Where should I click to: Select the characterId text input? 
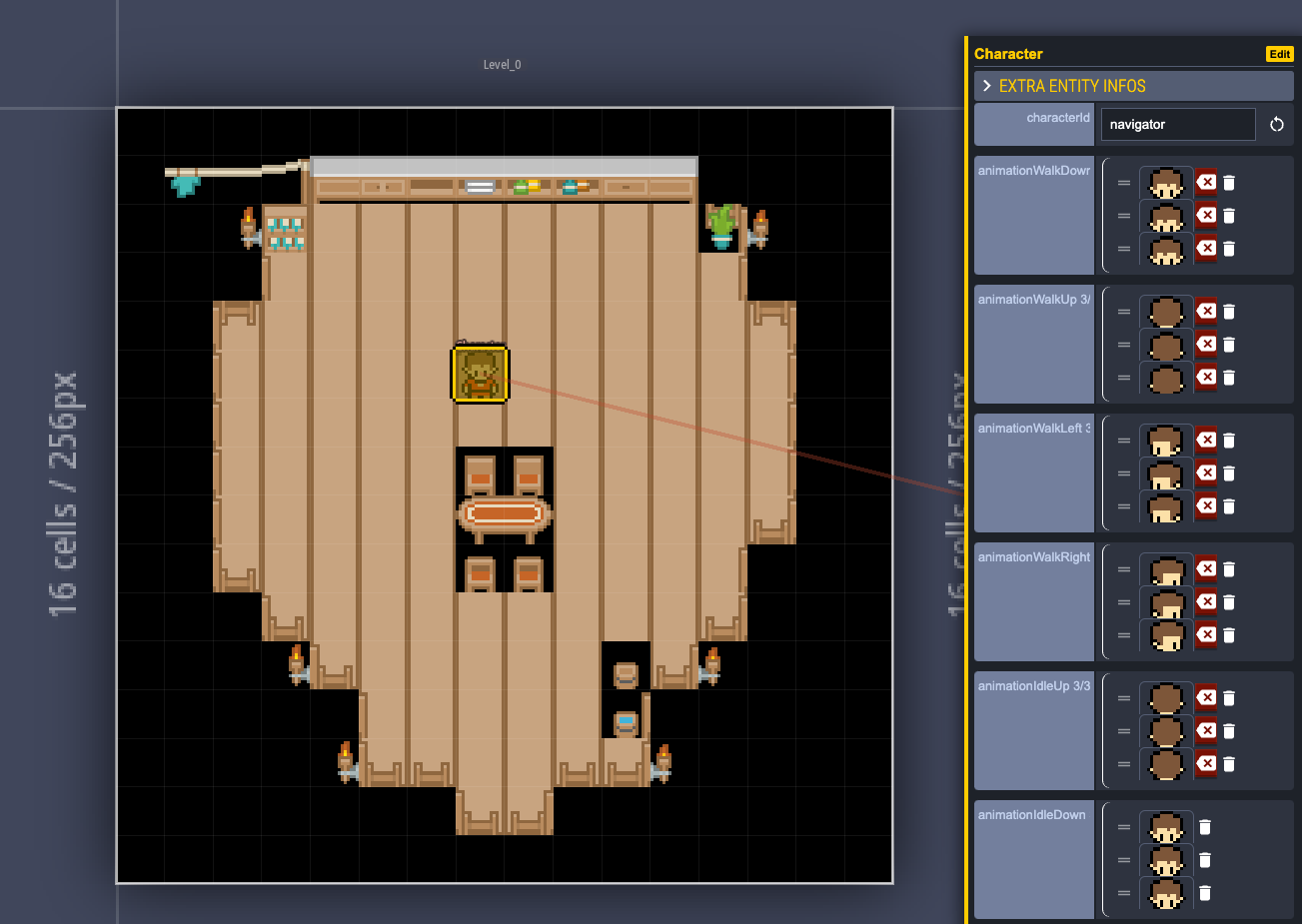coord(1177,124)
